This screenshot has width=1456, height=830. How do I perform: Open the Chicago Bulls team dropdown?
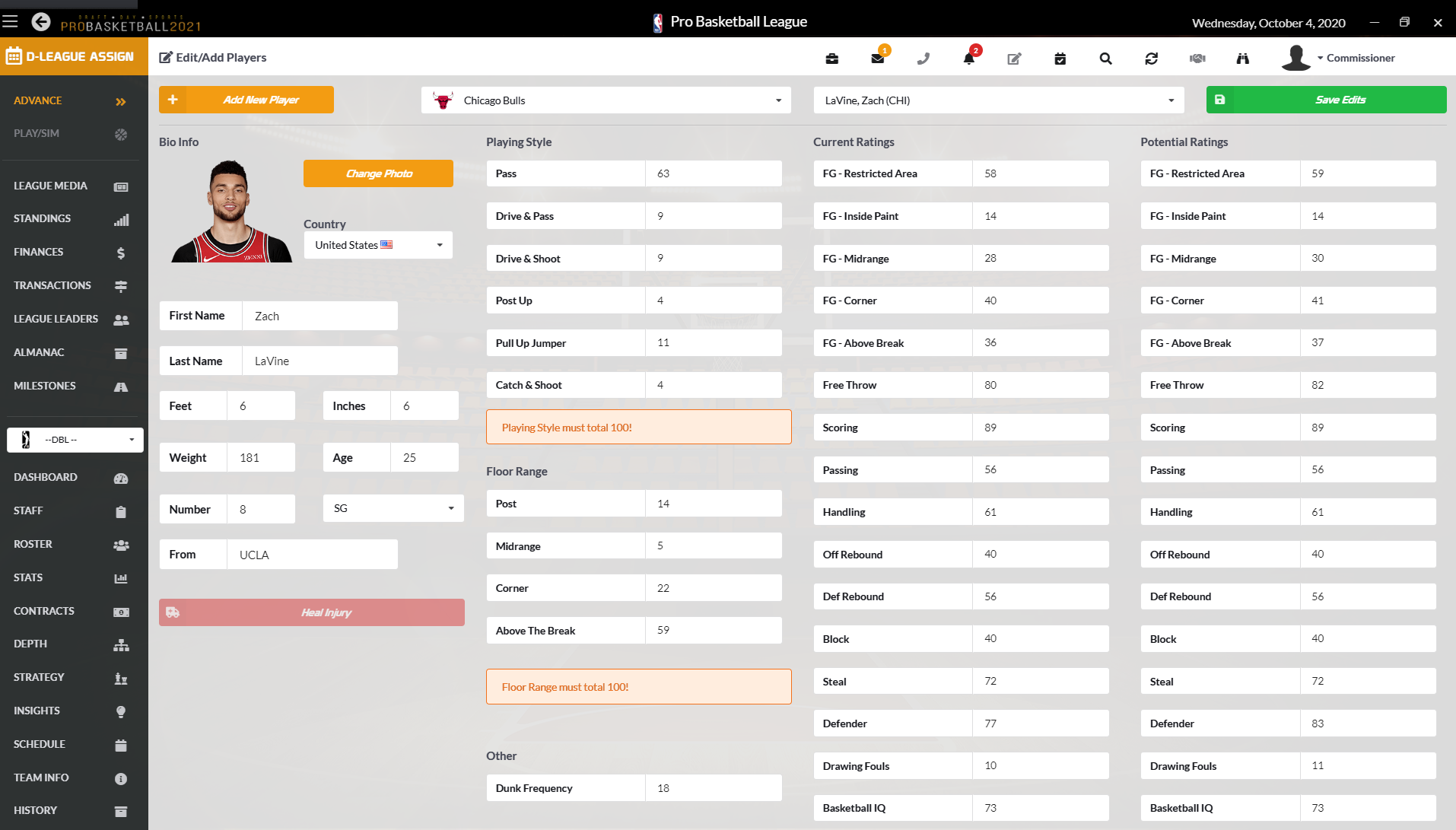coord(606,100)
